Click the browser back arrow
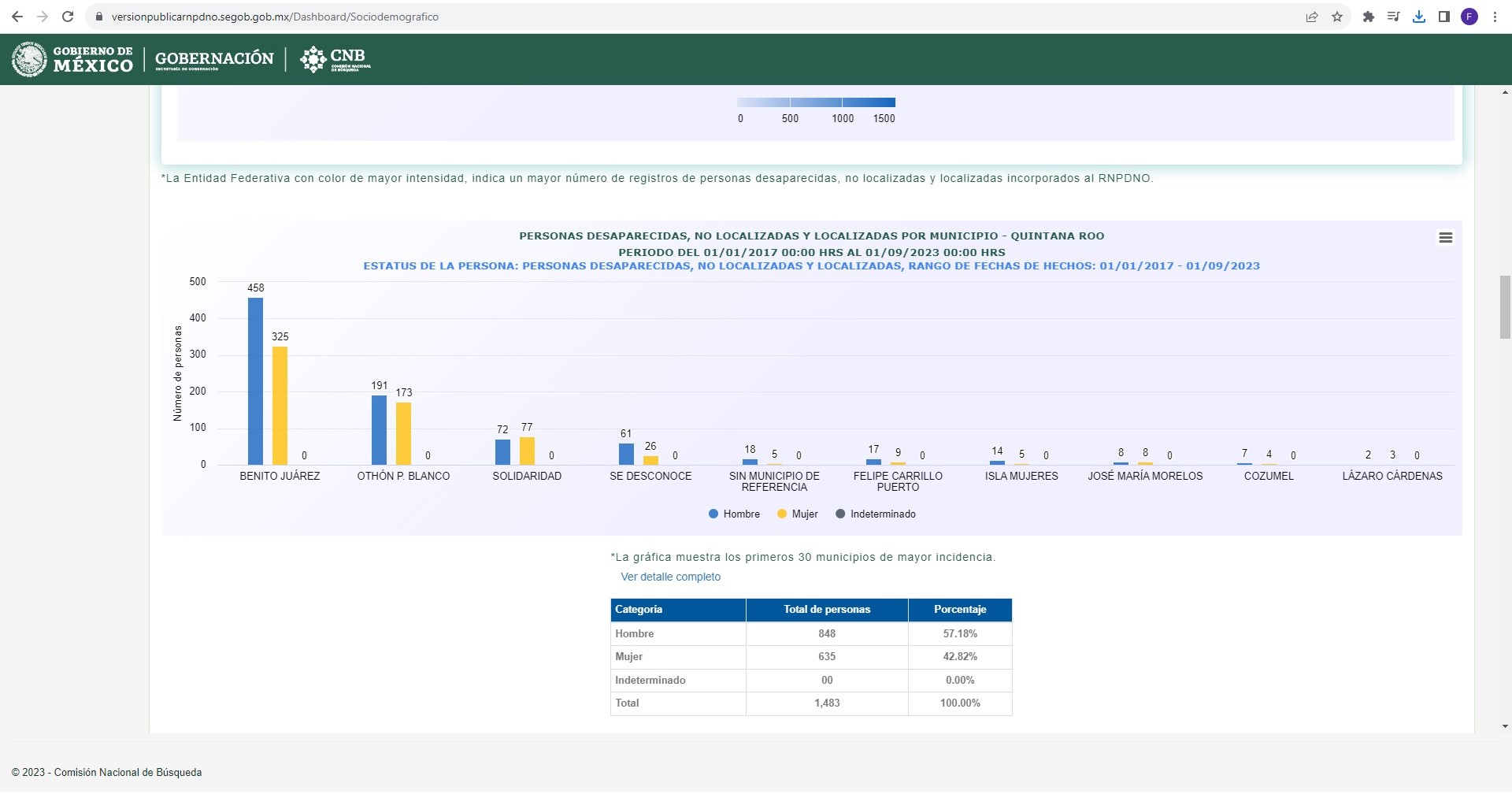Viewport: 1512px width, 798px height. coord(17,17)
